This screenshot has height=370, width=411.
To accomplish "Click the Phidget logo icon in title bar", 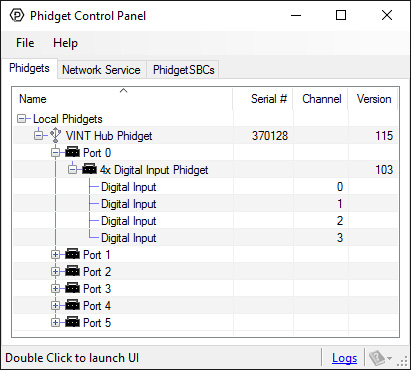I will coord(17,15).
